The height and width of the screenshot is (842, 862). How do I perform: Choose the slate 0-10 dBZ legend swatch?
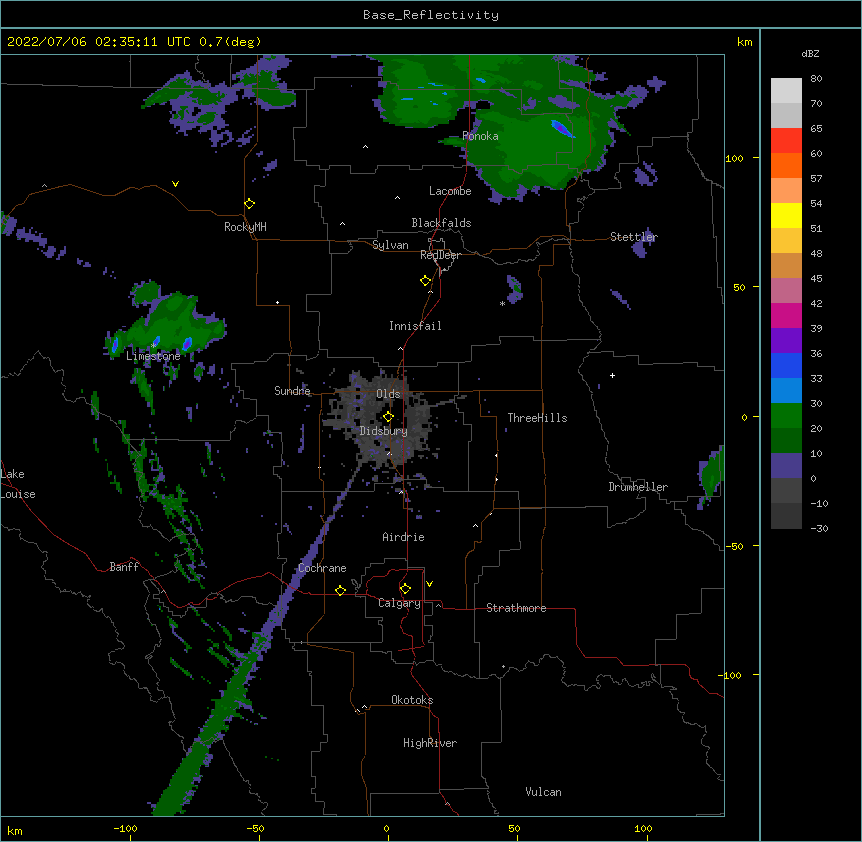click(786, 466)
